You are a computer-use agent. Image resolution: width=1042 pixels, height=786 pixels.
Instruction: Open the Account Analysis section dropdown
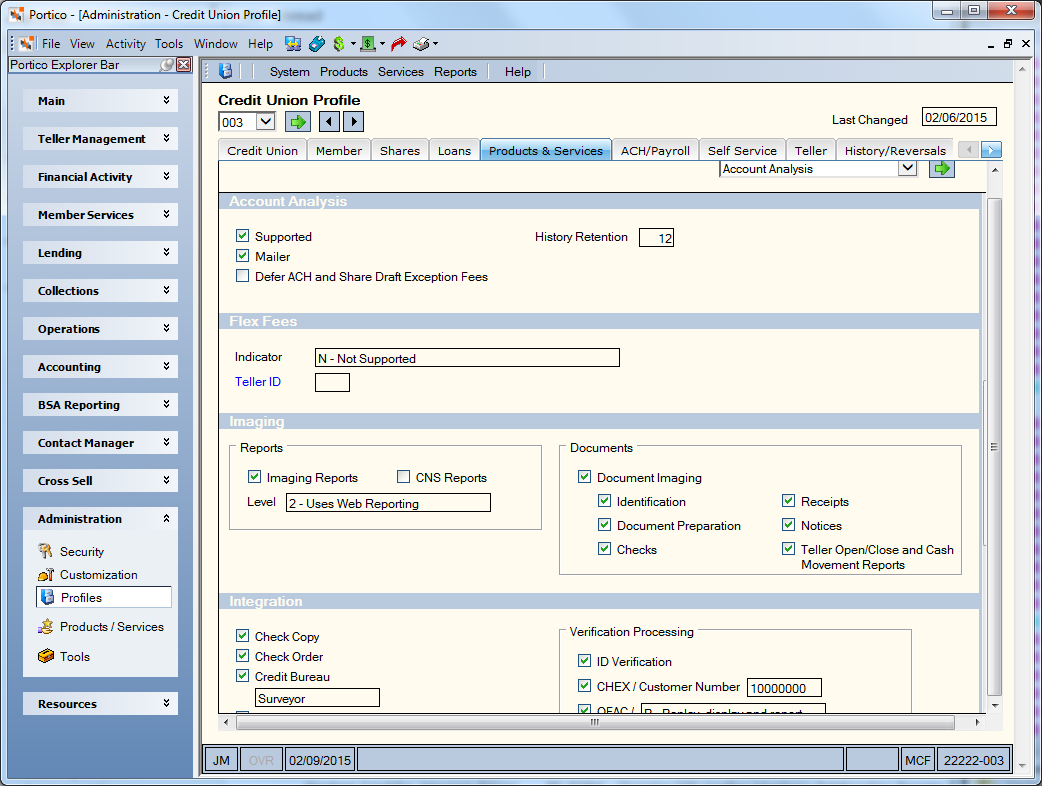tap(907, 169)
